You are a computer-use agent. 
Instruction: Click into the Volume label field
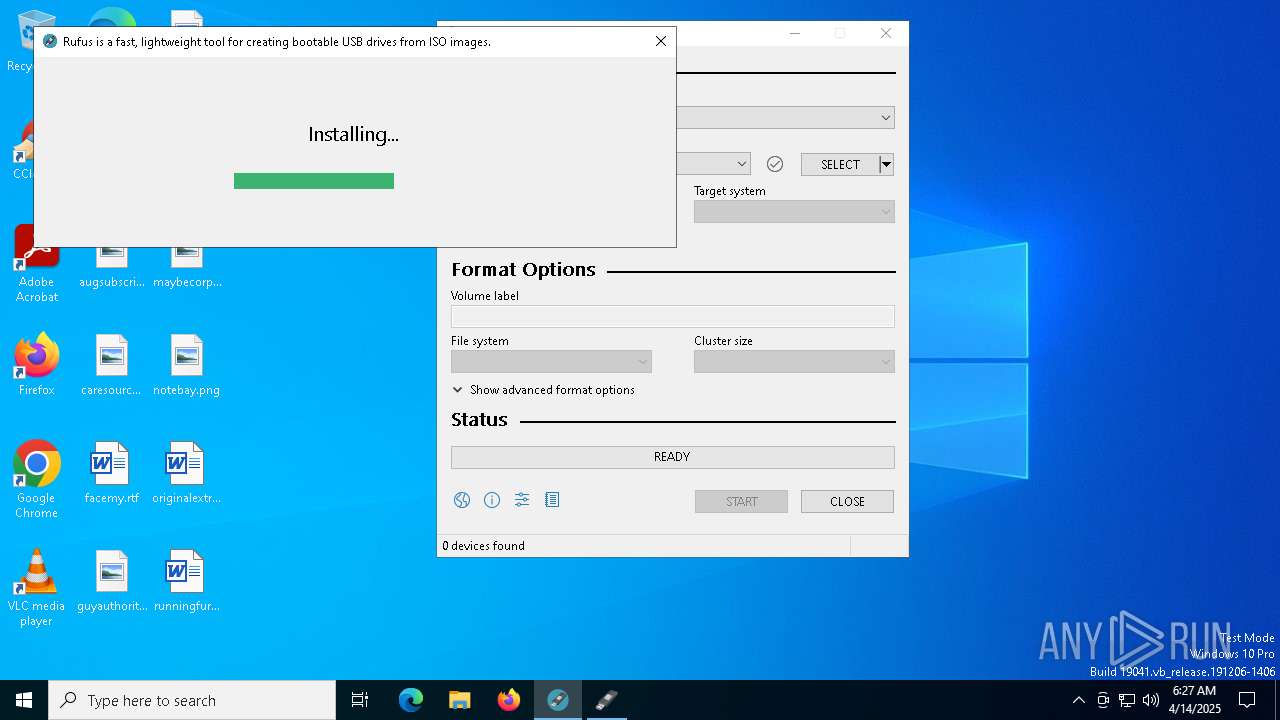coord(672,316)
